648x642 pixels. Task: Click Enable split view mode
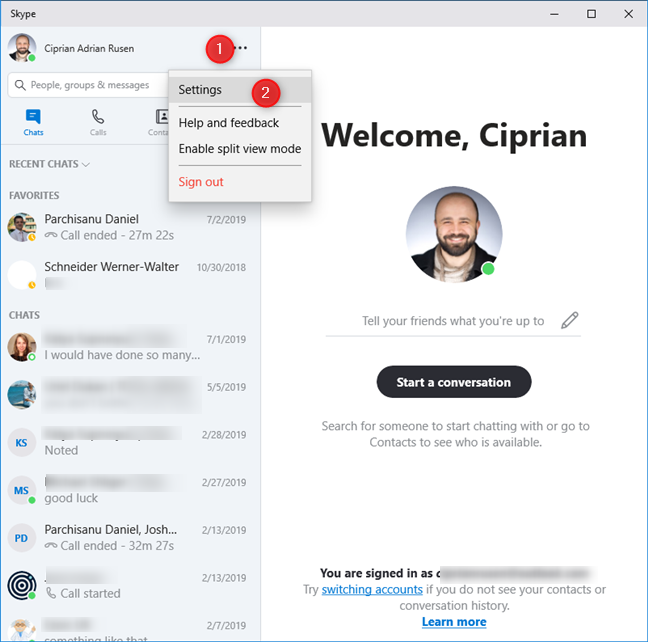(240, 149)
